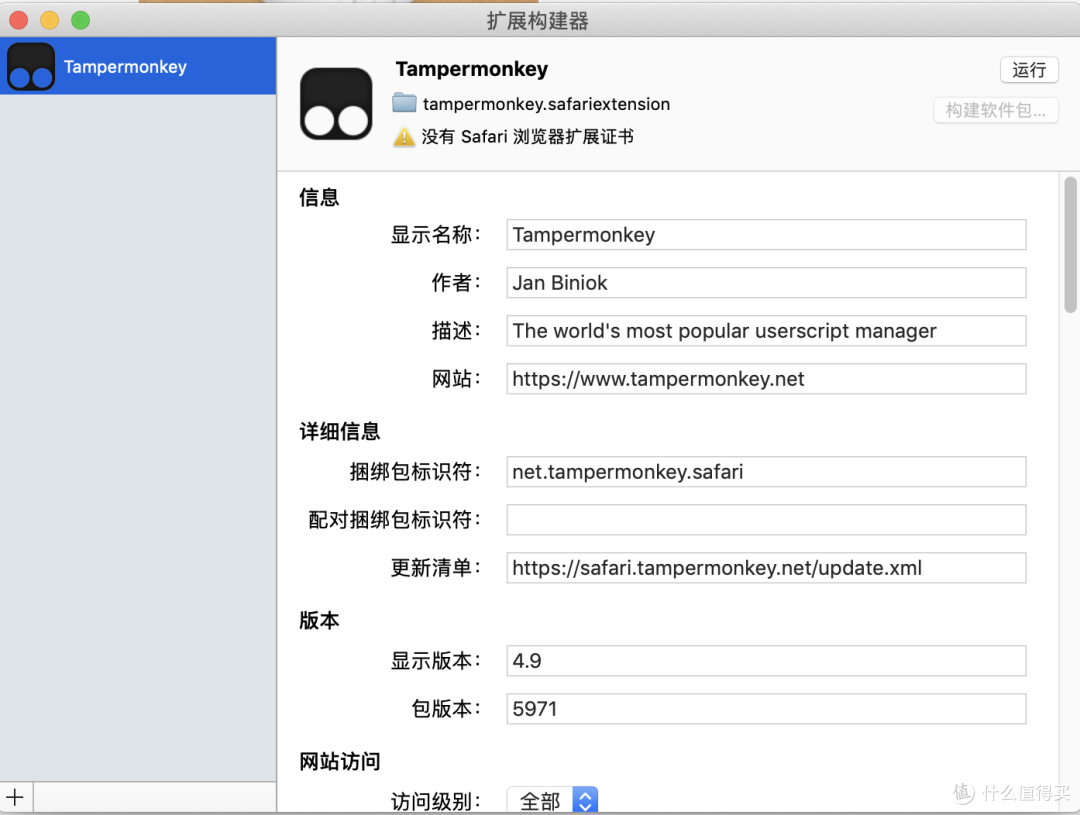Open the 访问级别 dropdown set to 全部
The width and height of the screenshot is (1080, 815).
552,801
